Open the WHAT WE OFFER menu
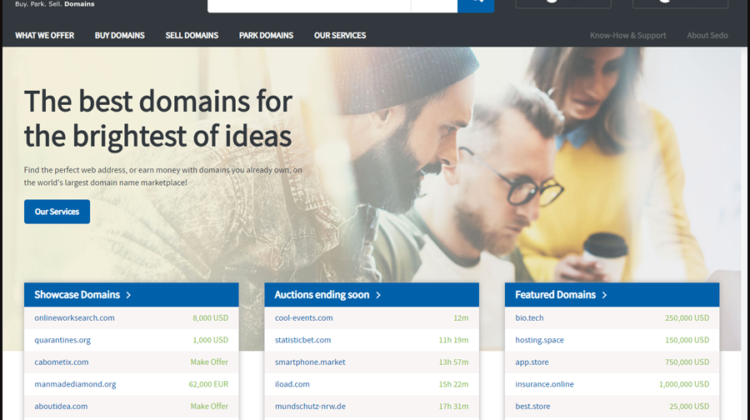The image size is (750, 420). click(x=44, y=36)
